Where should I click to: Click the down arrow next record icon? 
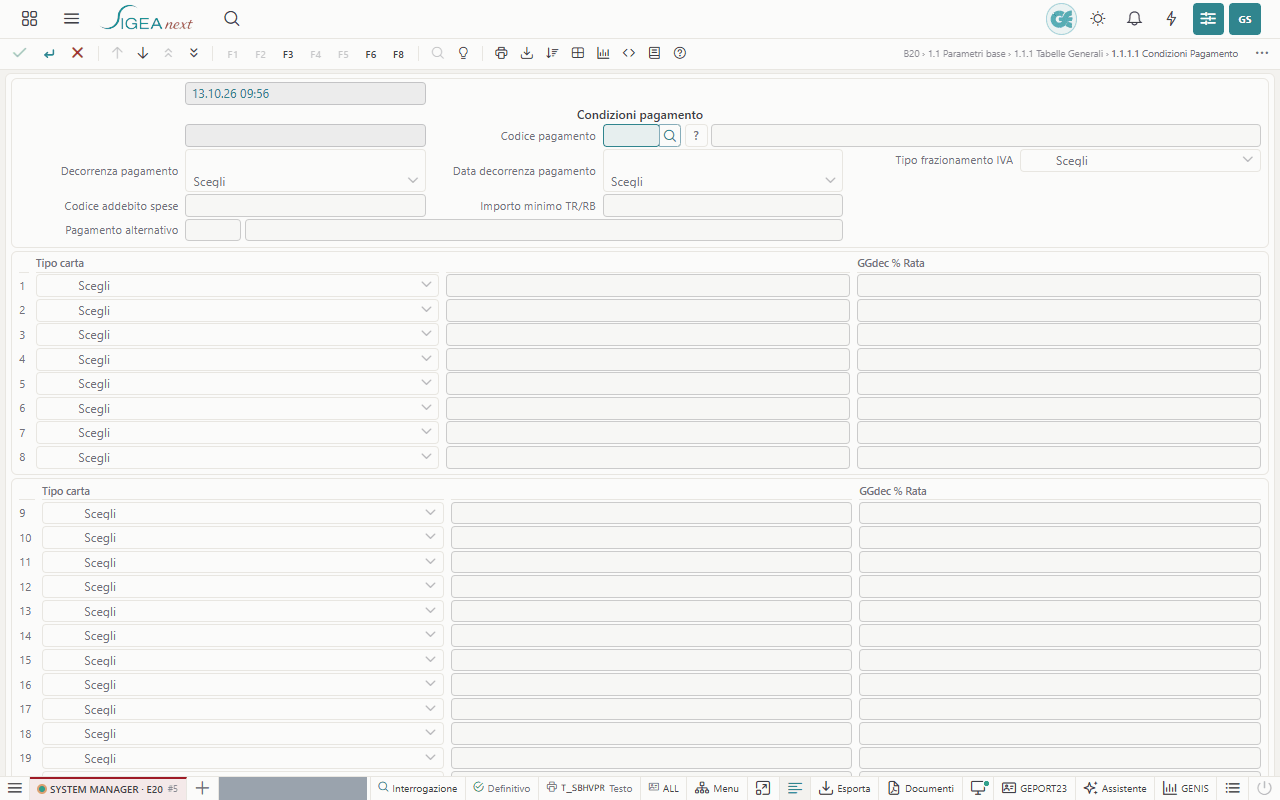click(143, 53)
